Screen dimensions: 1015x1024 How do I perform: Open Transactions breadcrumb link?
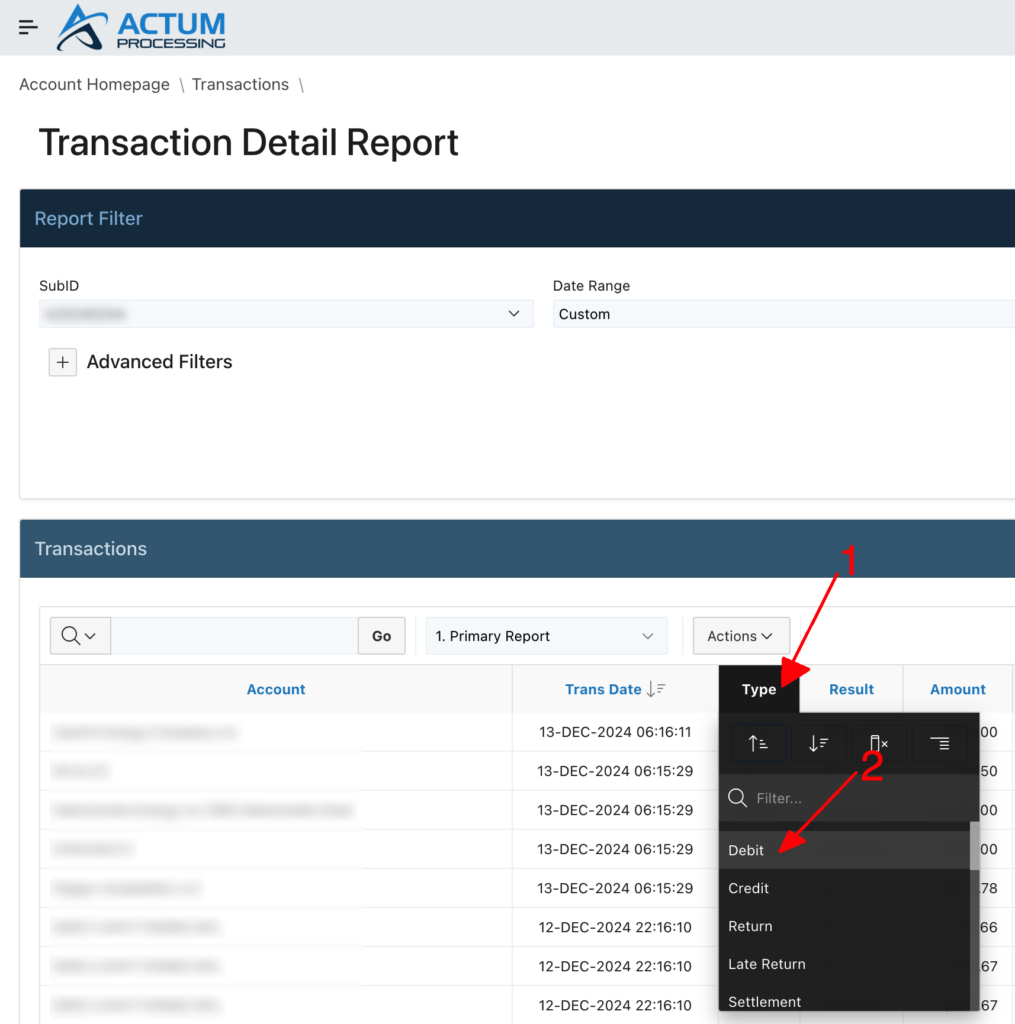240,84
